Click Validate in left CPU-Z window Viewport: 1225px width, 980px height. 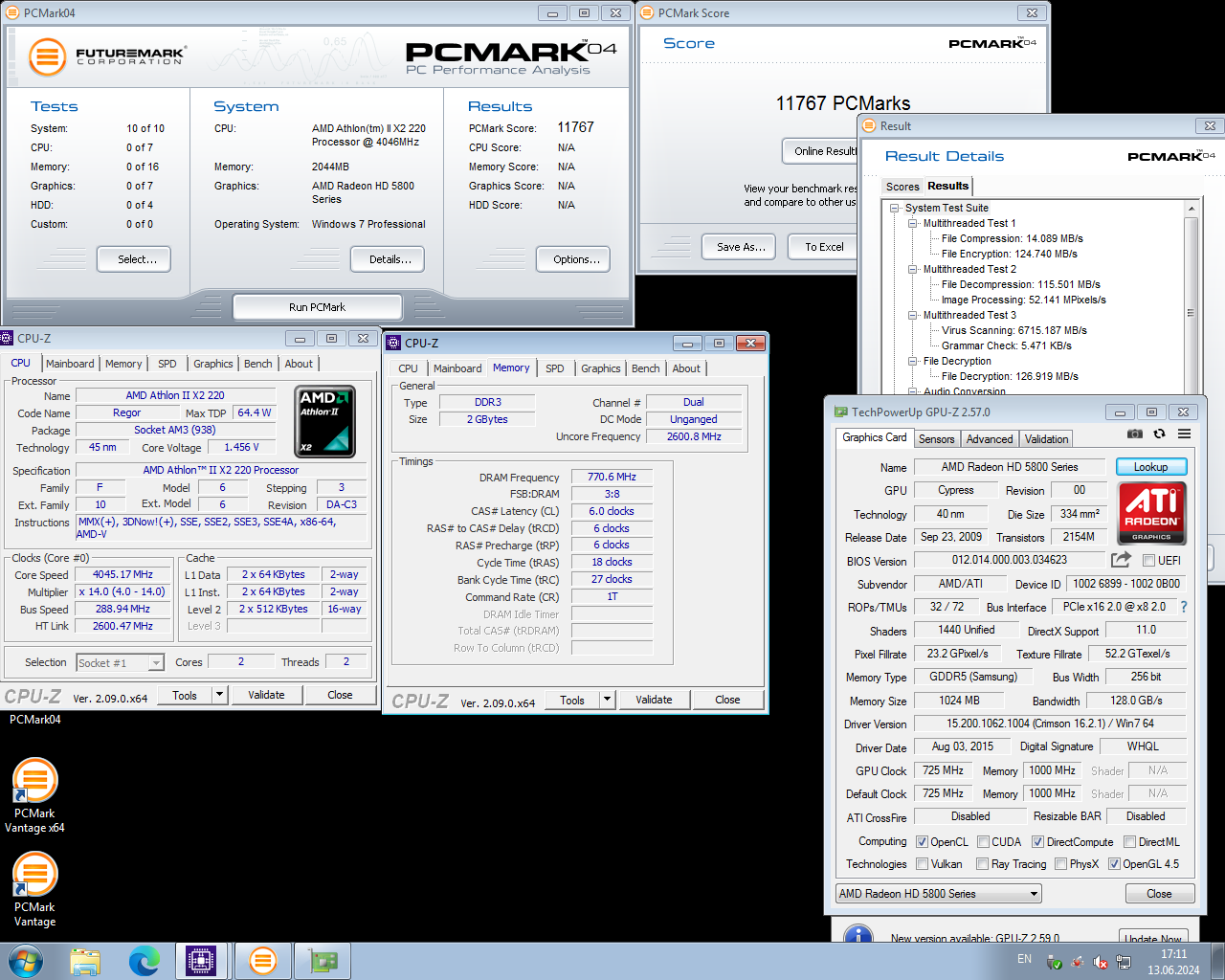pyautogui.click(x=266, y=695)
